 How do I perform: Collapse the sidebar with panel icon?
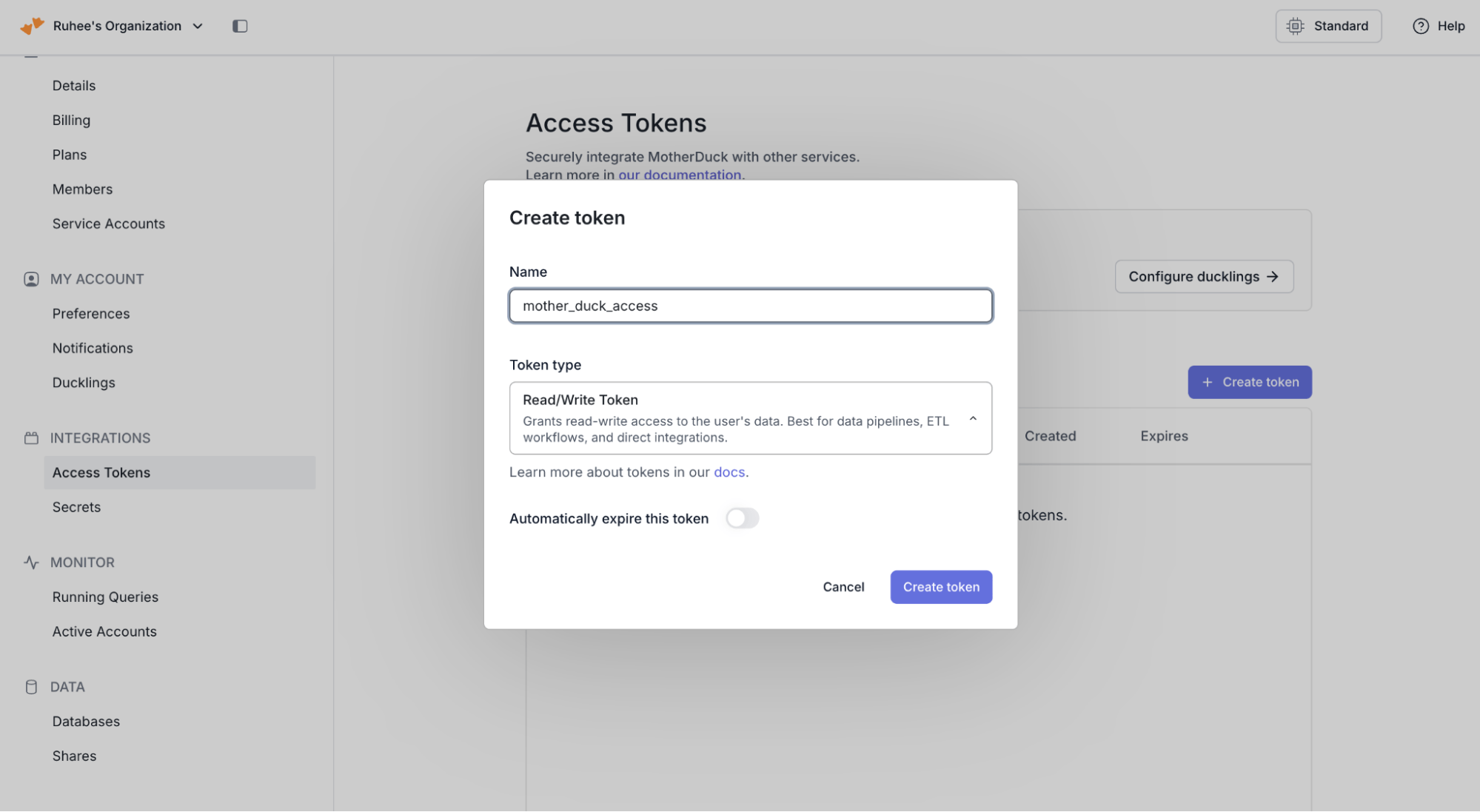click(240, 26)
